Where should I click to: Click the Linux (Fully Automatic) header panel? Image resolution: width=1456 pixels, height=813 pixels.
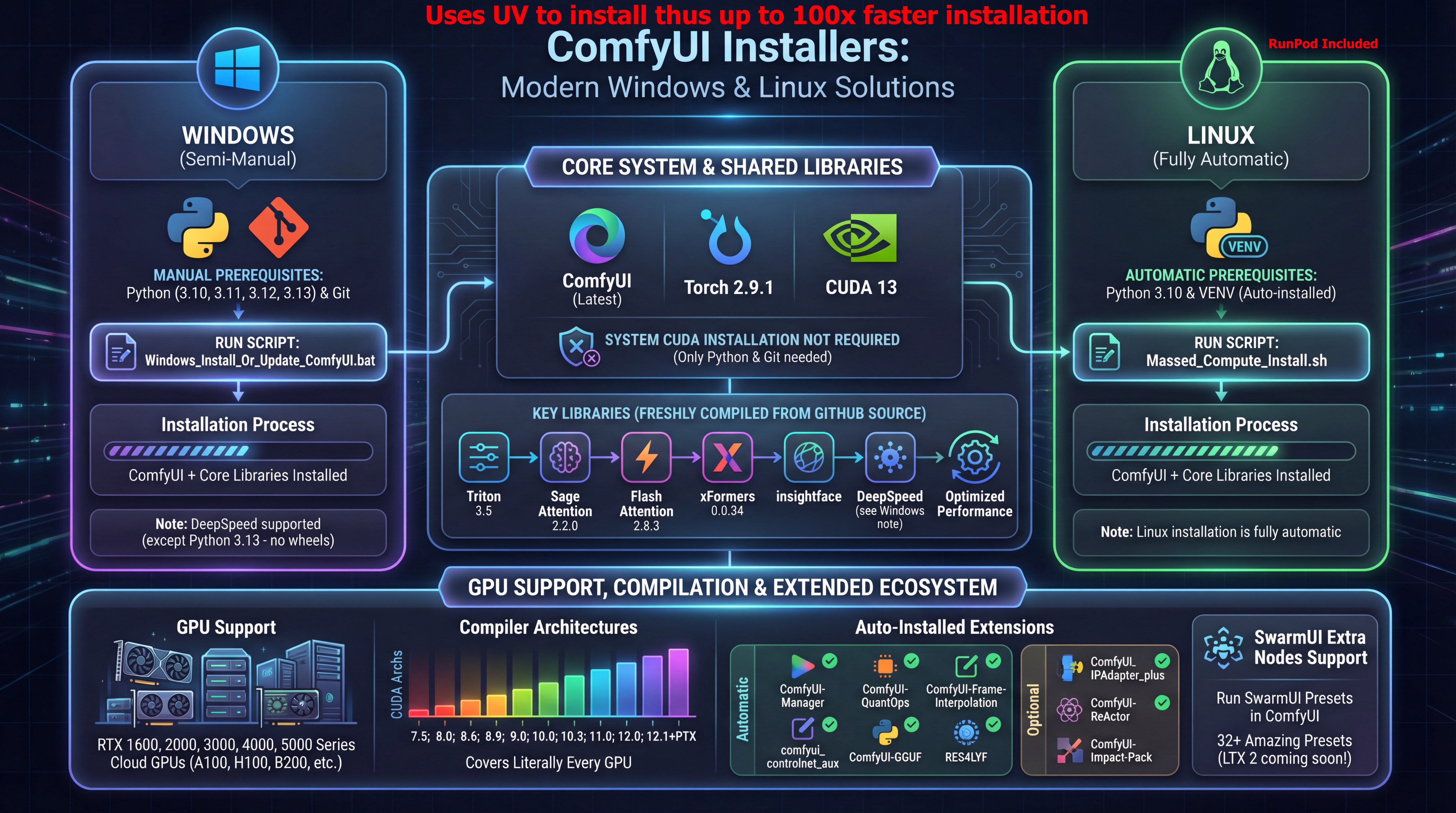pyautogui.click(x=1221, y=146)
